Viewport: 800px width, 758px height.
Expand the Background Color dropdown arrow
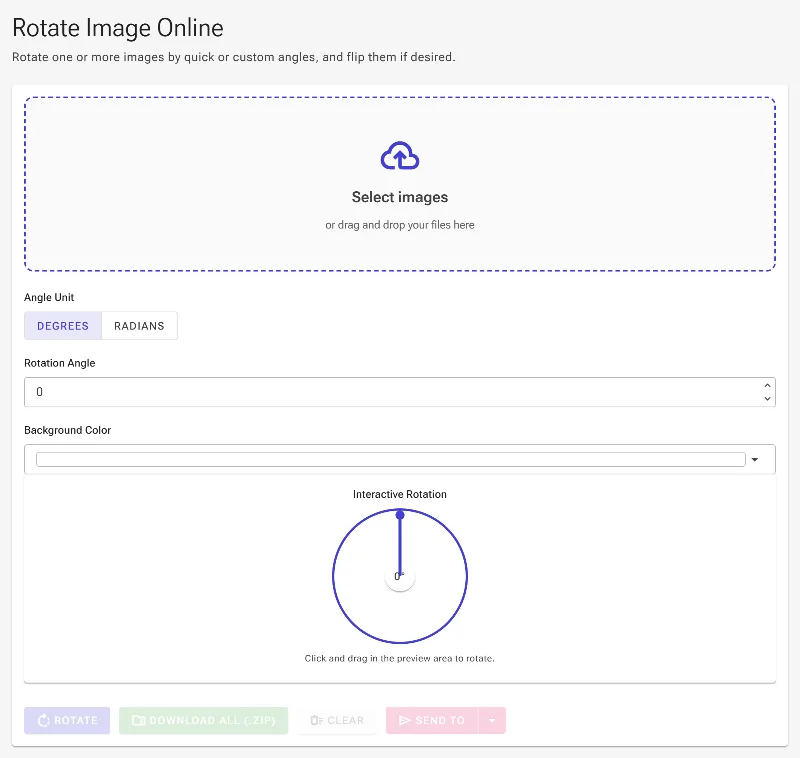click(755, 460)
